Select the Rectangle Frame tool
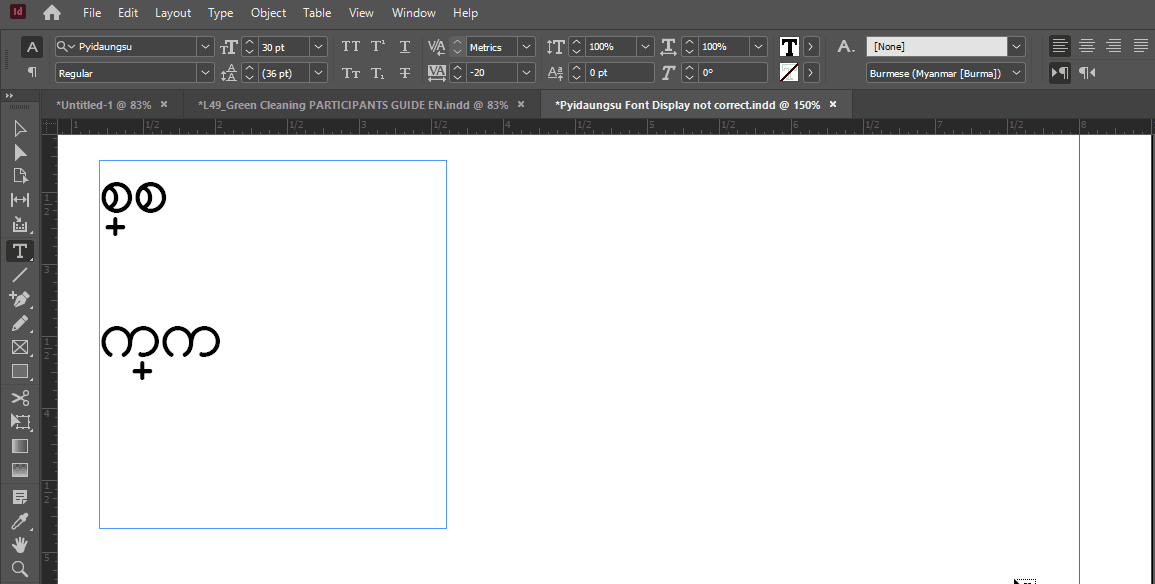This screenshot has height=584, width=1155. pyautogui.click(x=20, y=348)
